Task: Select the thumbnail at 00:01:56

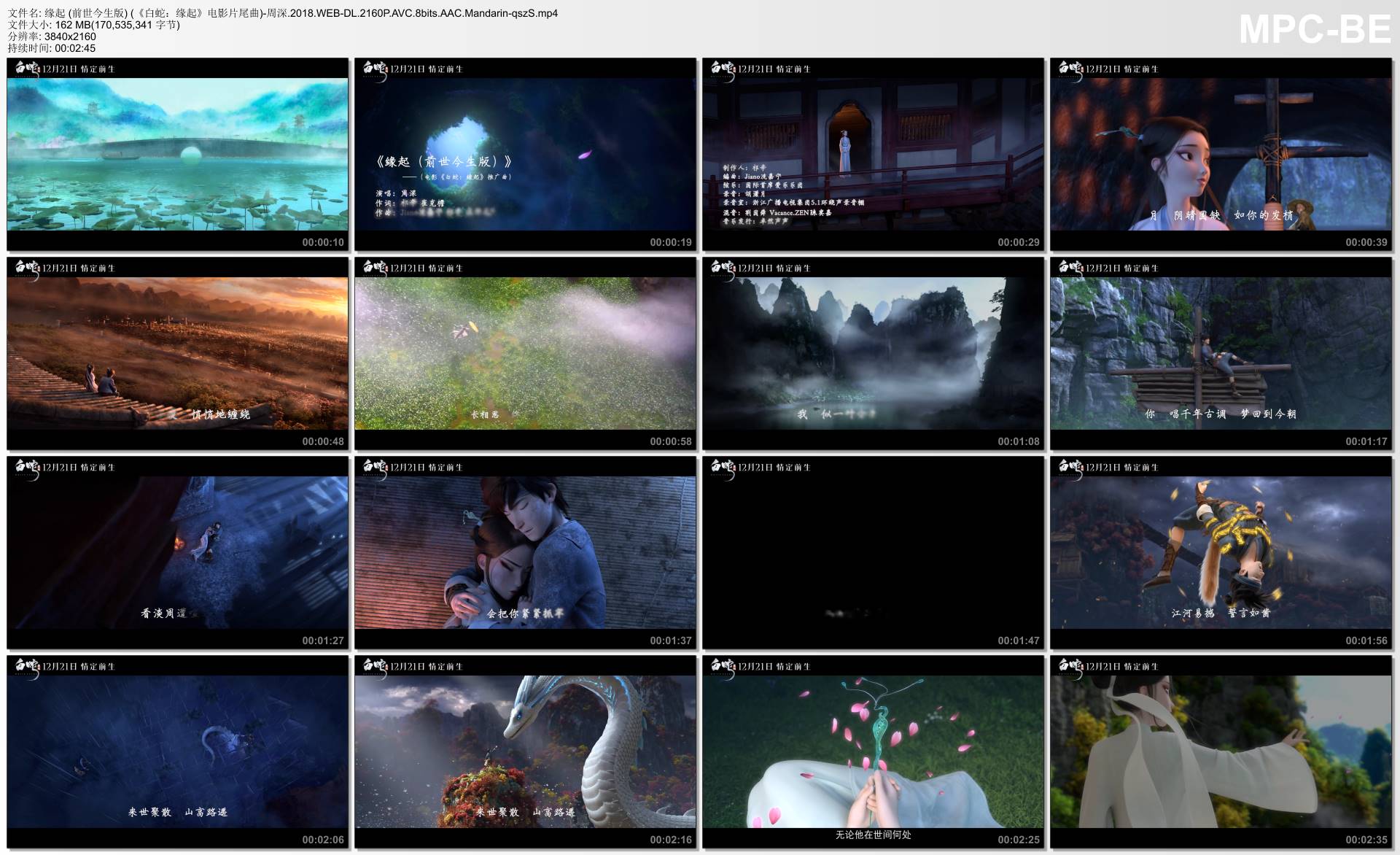Action: (1221, 552)
